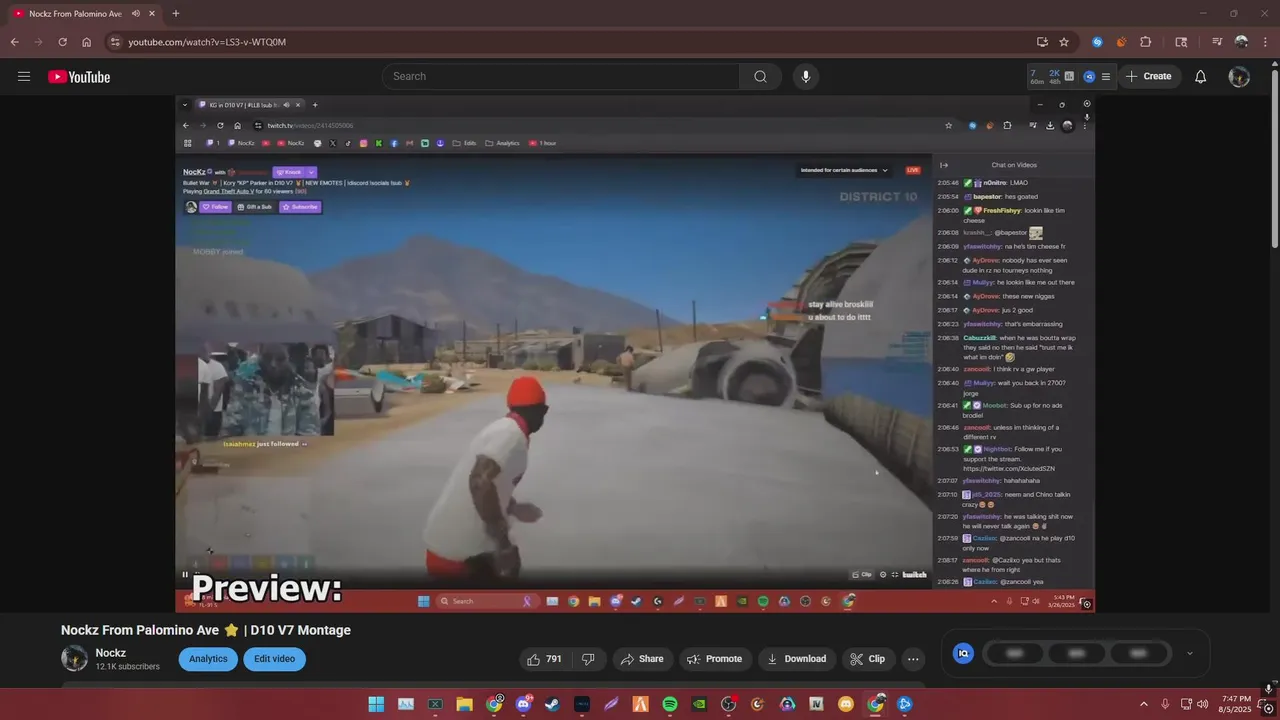Click the install app icon in the address bar
The height and width of the screenshot is (720, 1280).
(x=1042, y=42)
